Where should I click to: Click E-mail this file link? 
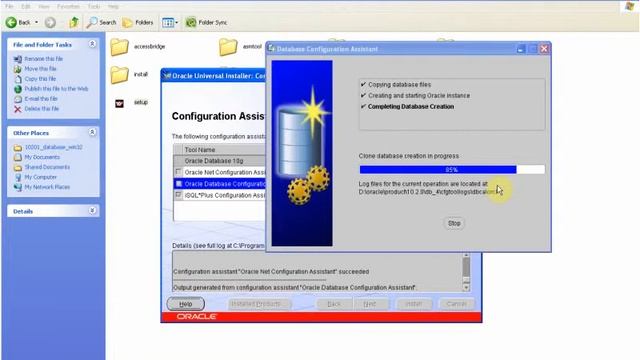click(41, 99)
